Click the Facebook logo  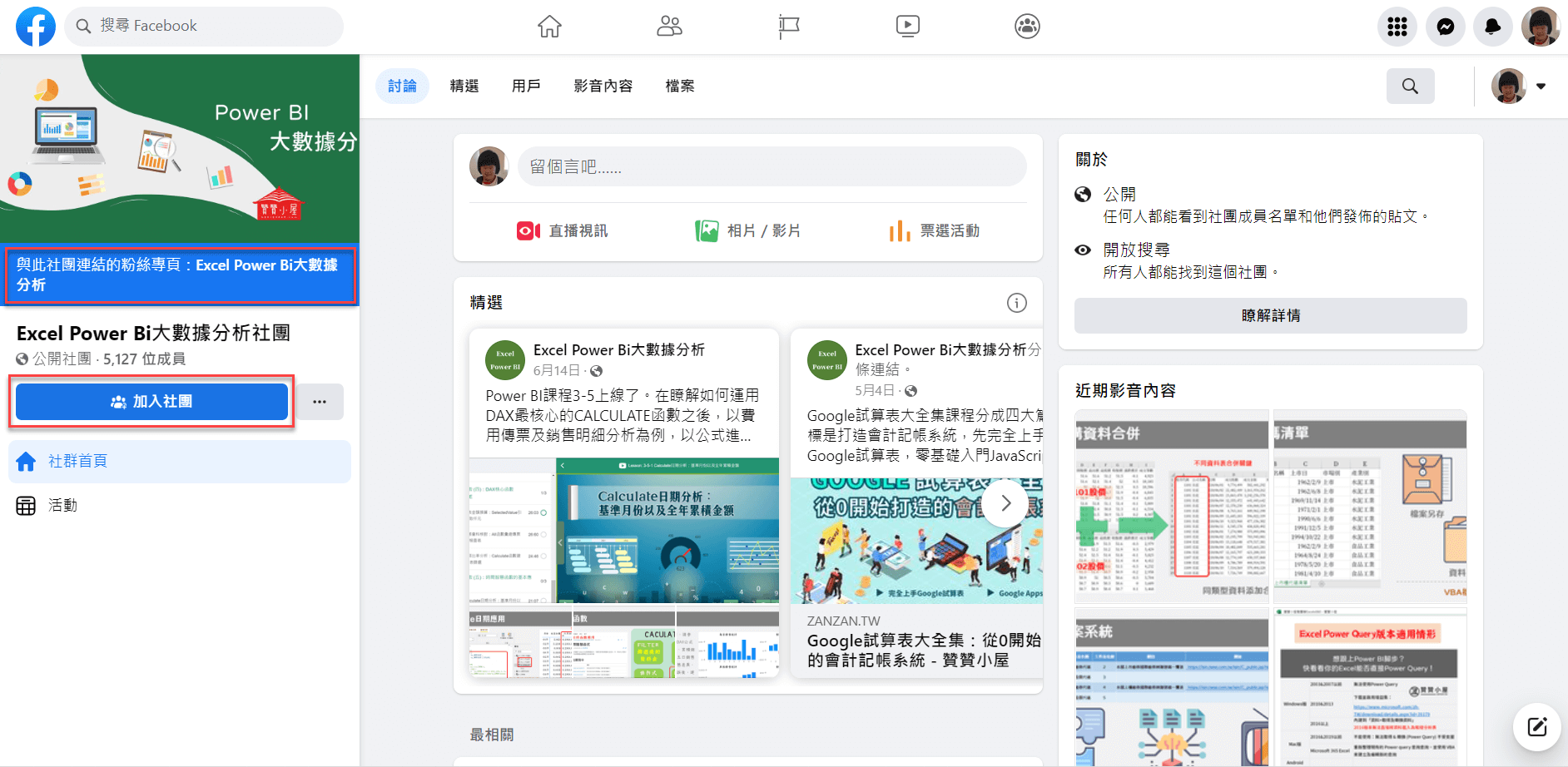(x=36, y=27)
